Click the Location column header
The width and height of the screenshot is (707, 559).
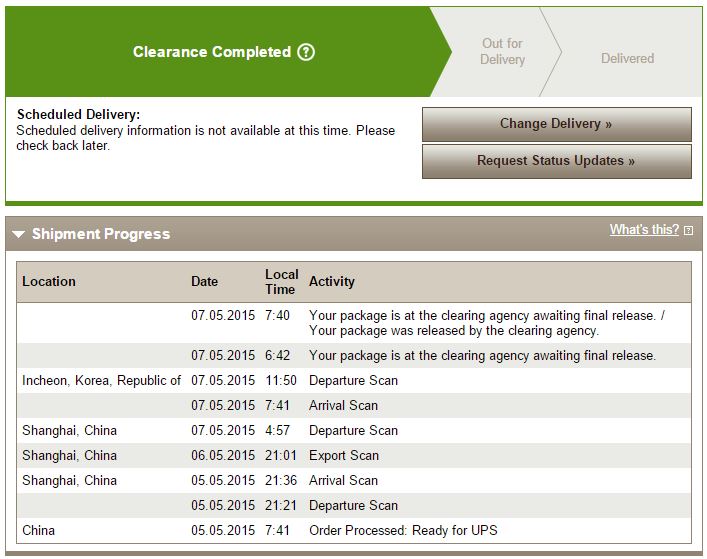pyautogui.click(x=49, y=281)
